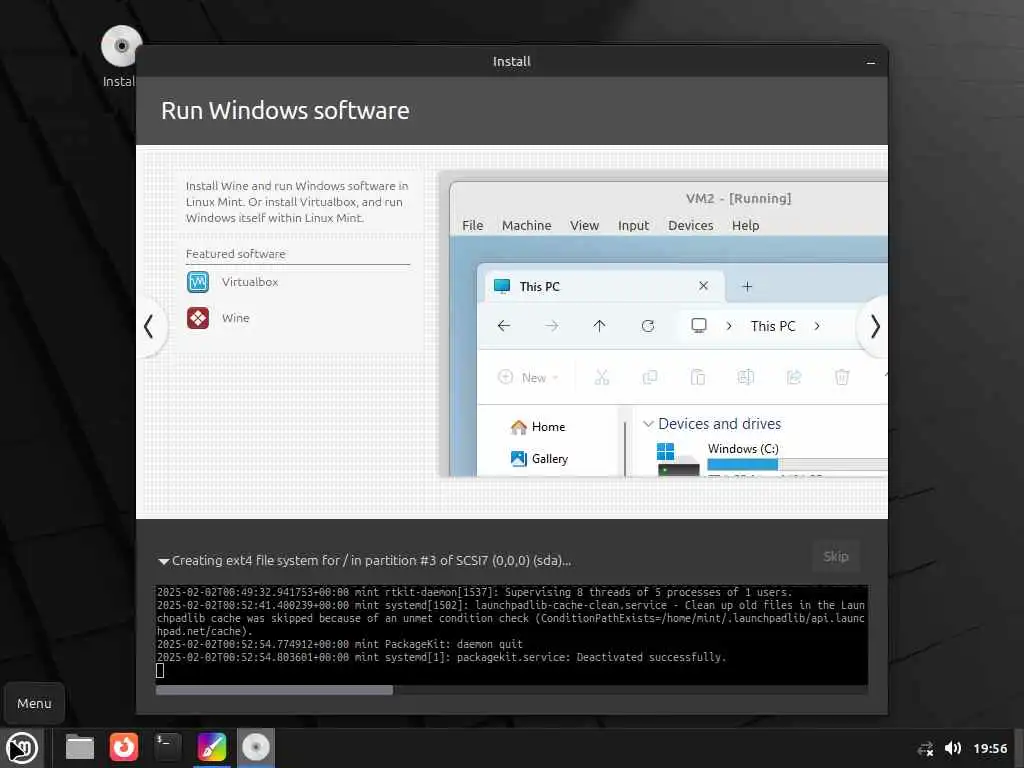Click the forward arrow in This PC window
The height and width of the screenshot is (768, 1024).
click(x=552, y=326)
